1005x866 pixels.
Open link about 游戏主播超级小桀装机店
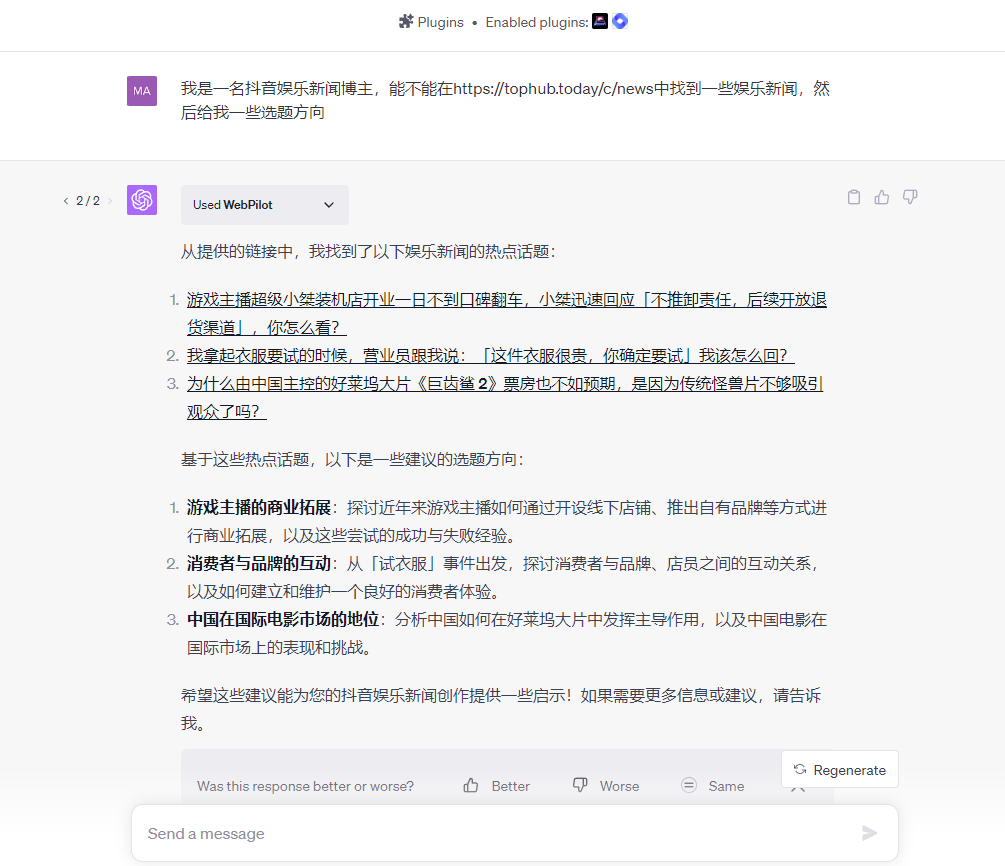[506, 313]
